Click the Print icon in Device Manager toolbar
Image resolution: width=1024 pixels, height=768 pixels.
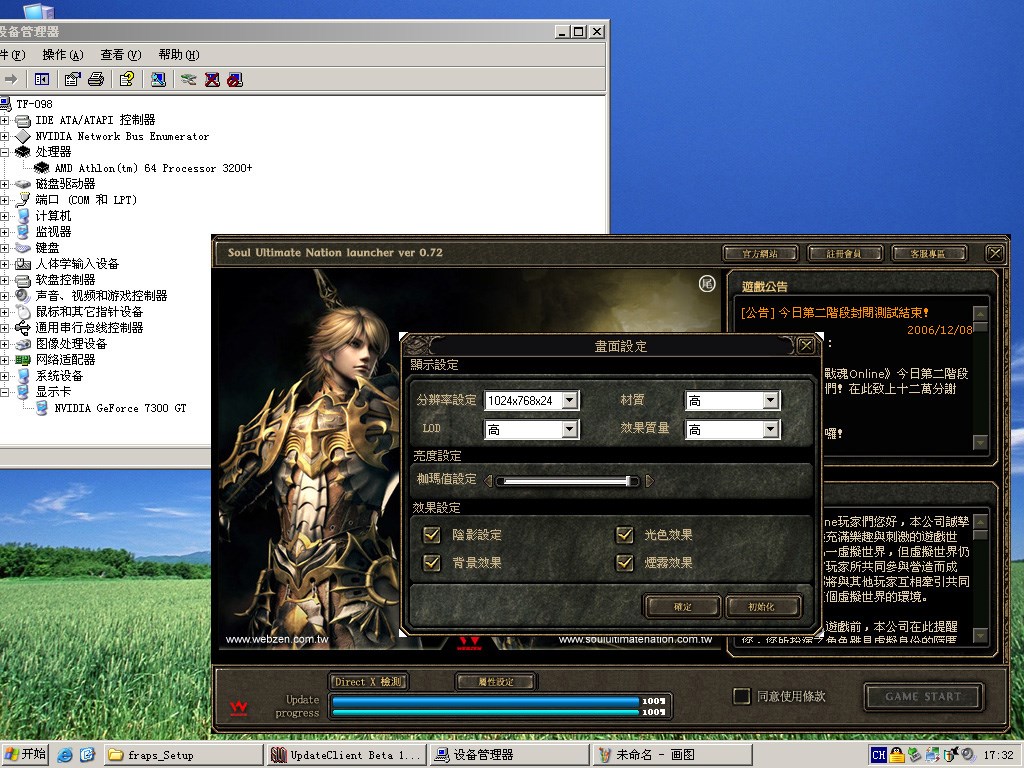[96, 80]
